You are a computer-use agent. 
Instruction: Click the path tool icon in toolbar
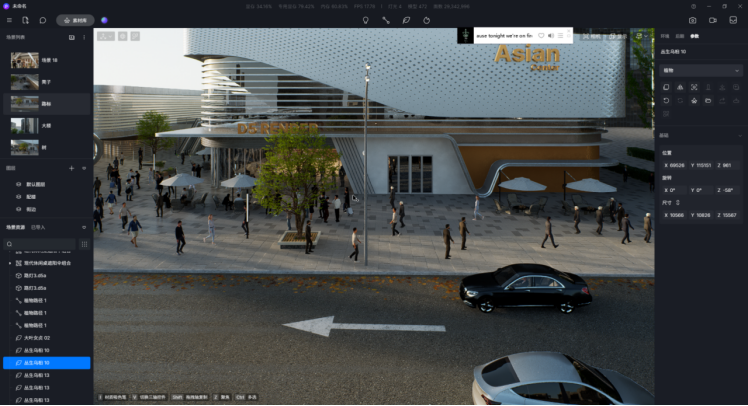coord(386,19)
